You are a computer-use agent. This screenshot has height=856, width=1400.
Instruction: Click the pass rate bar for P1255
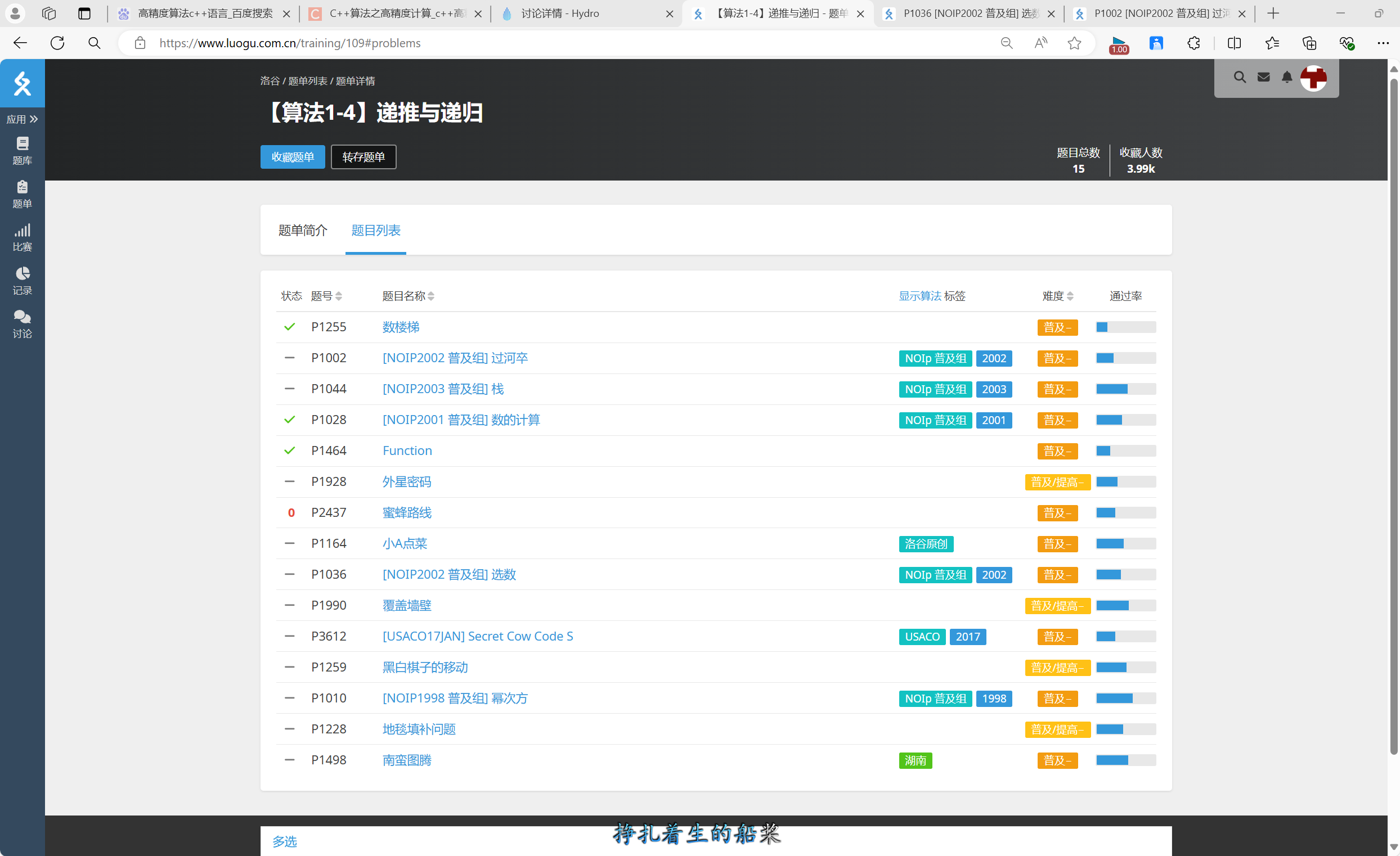click(1125, 327)
